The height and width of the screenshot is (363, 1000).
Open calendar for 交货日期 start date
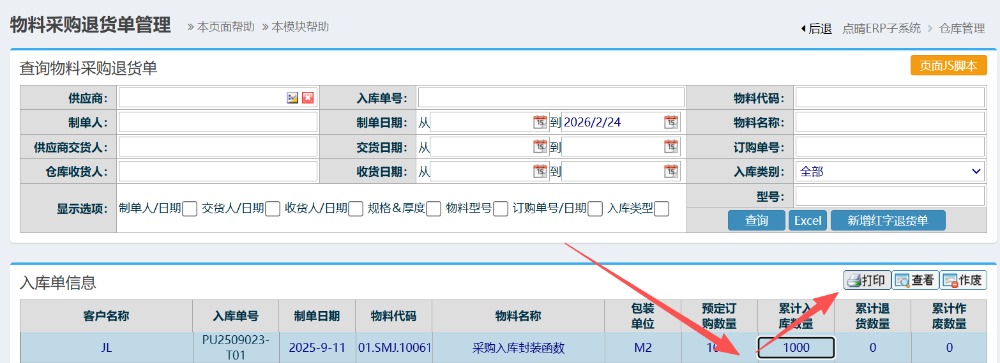pos(540,147)
